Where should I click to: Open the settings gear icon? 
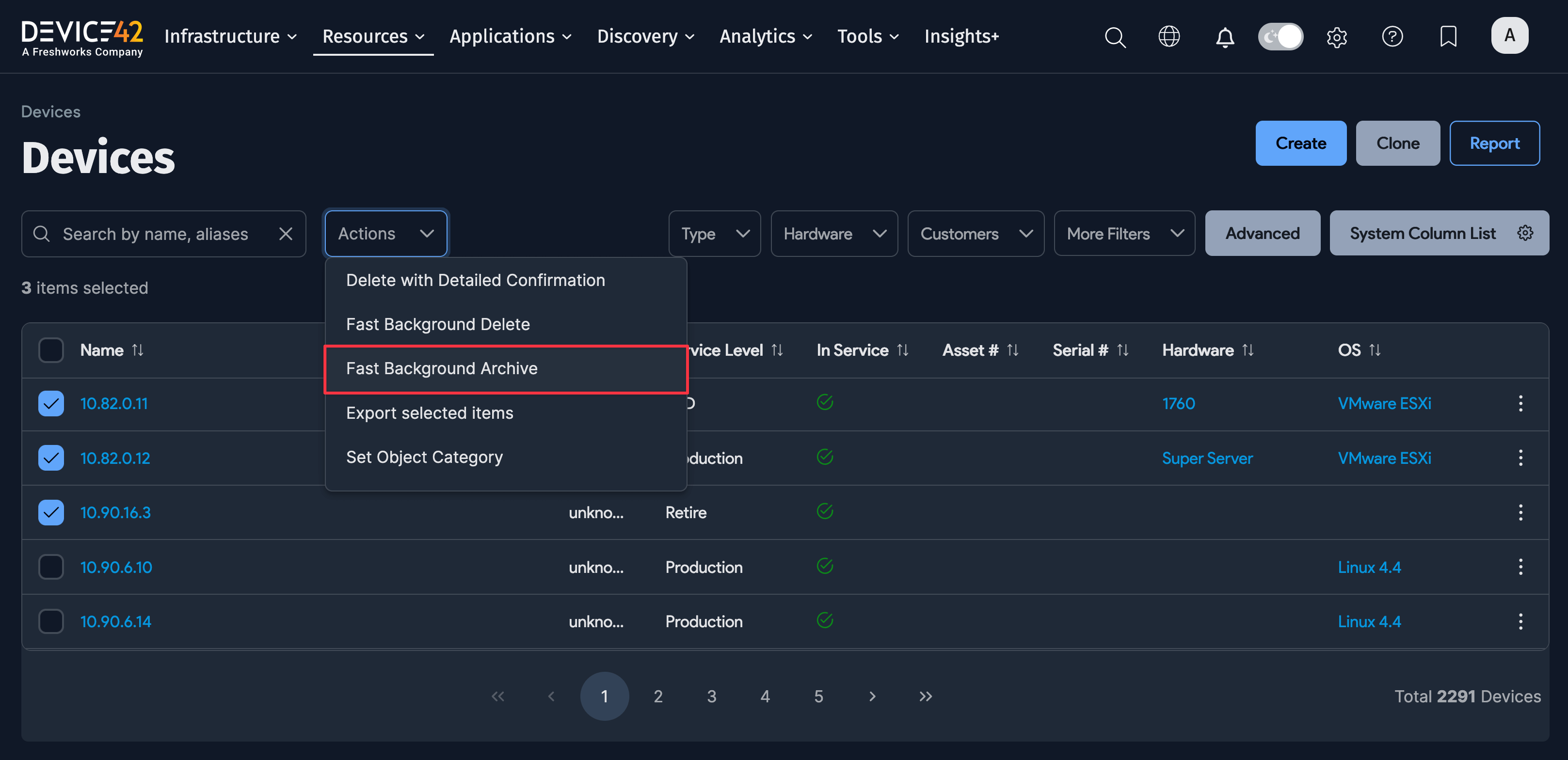coord(1337,37)
